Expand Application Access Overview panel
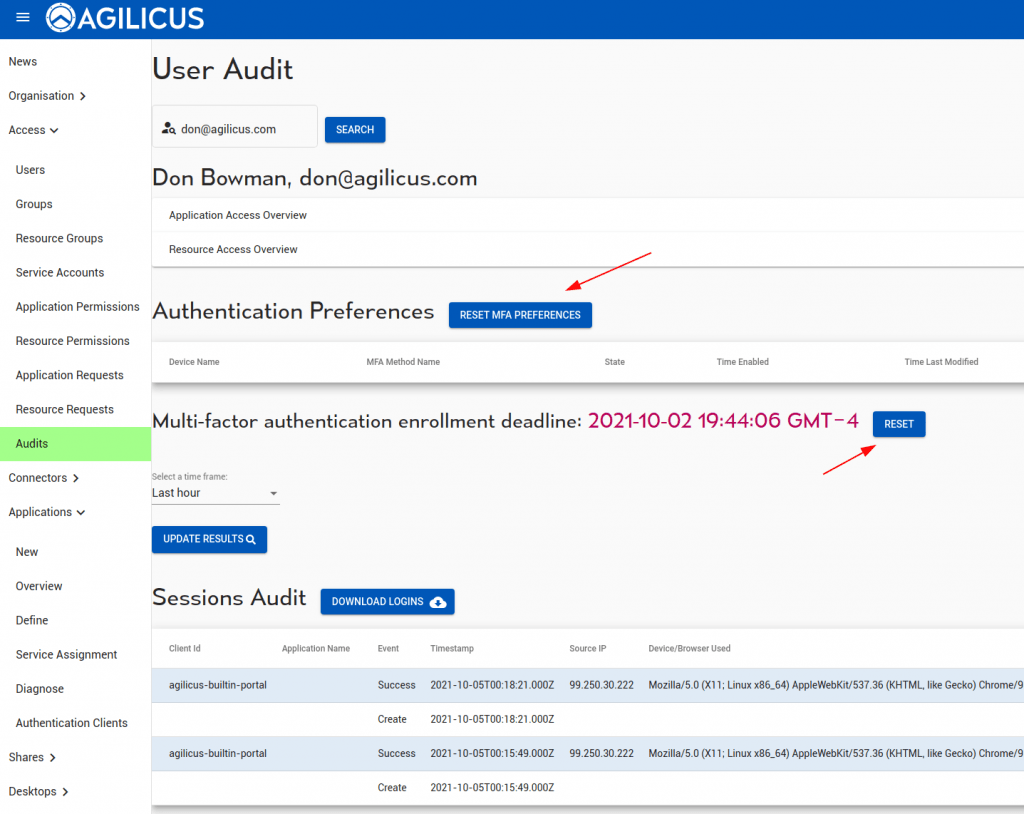Image resolution: width=1024 pixels, height=814 pixels. click(x=238, y=215)
